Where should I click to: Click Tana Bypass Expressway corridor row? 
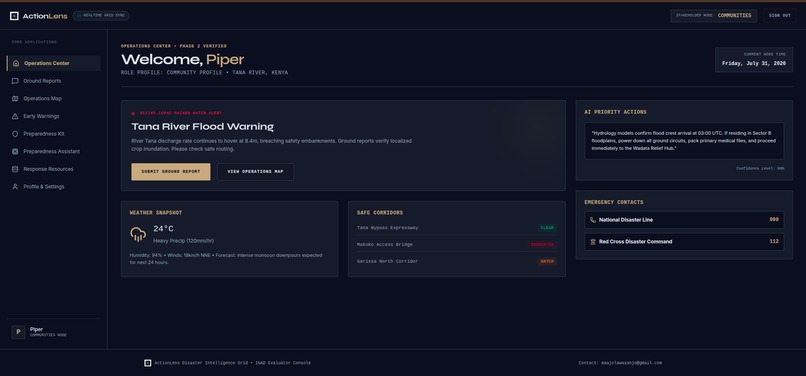point(456,228)
